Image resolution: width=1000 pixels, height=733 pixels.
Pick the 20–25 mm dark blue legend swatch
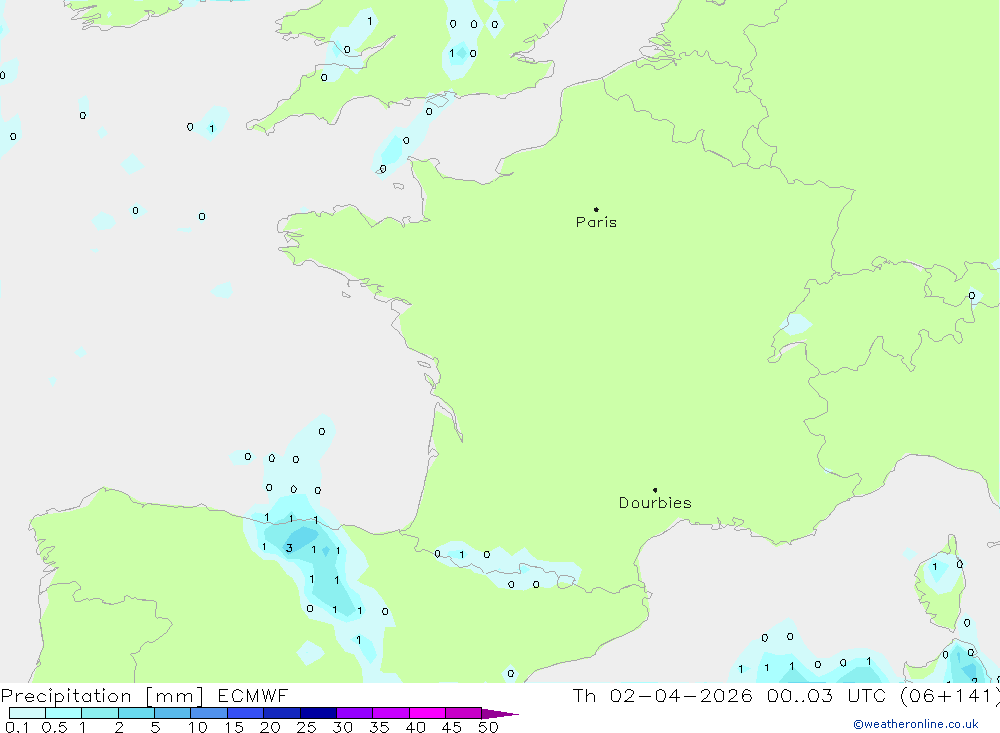coord(282,713)
